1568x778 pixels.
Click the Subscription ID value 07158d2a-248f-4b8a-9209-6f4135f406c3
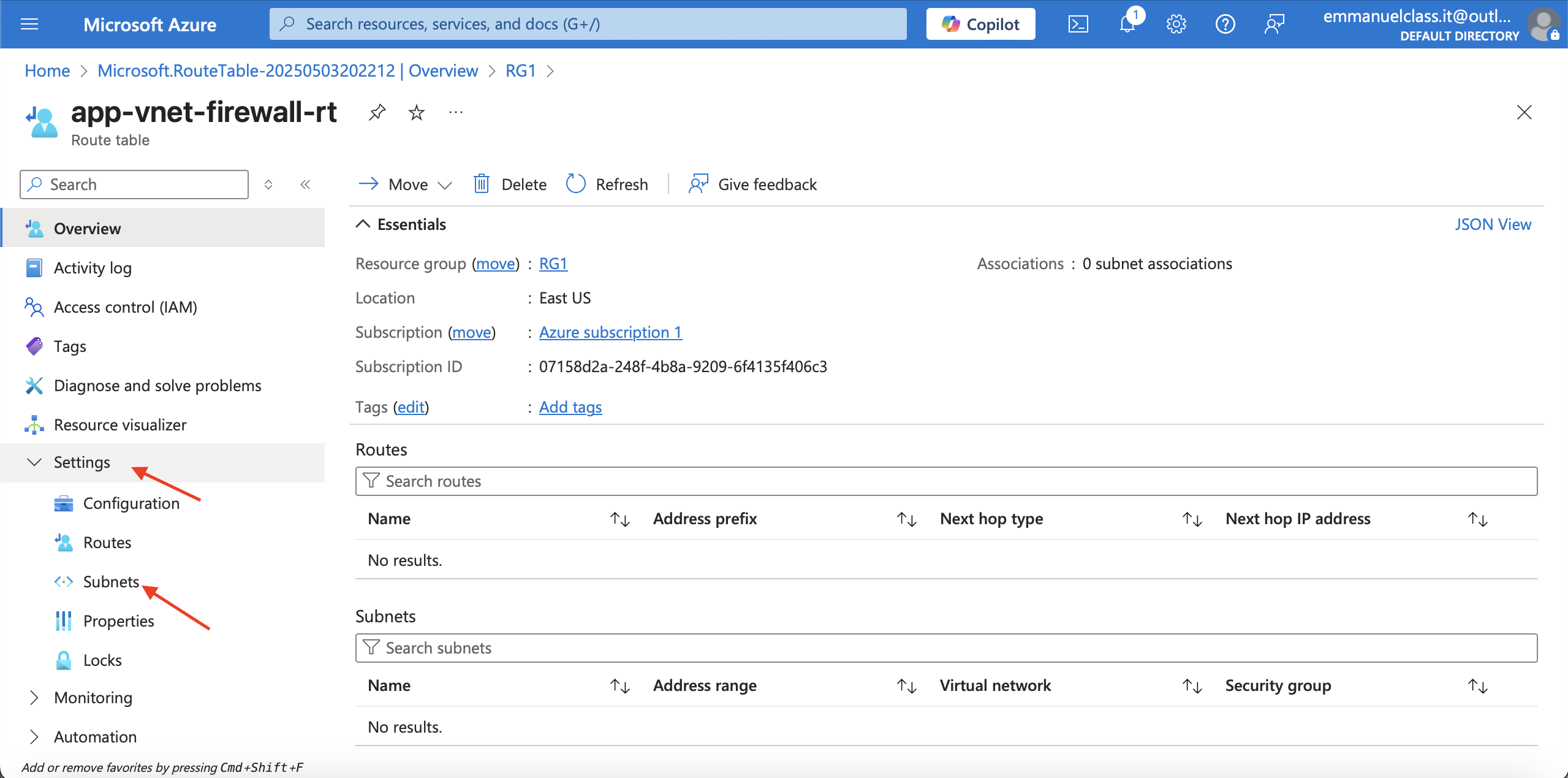coord(683,367)
